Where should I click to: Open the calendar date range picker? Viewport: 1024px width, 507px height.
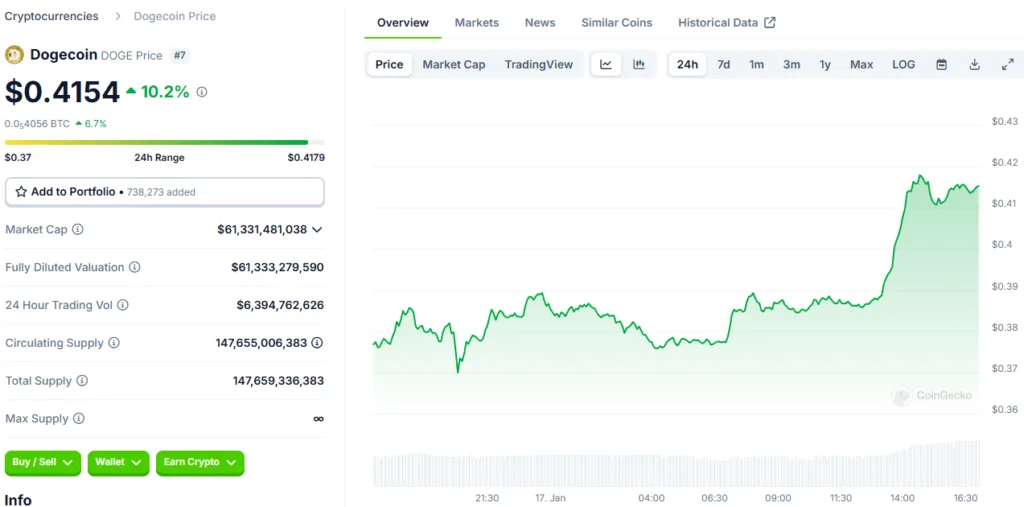(x=942, y=64)
